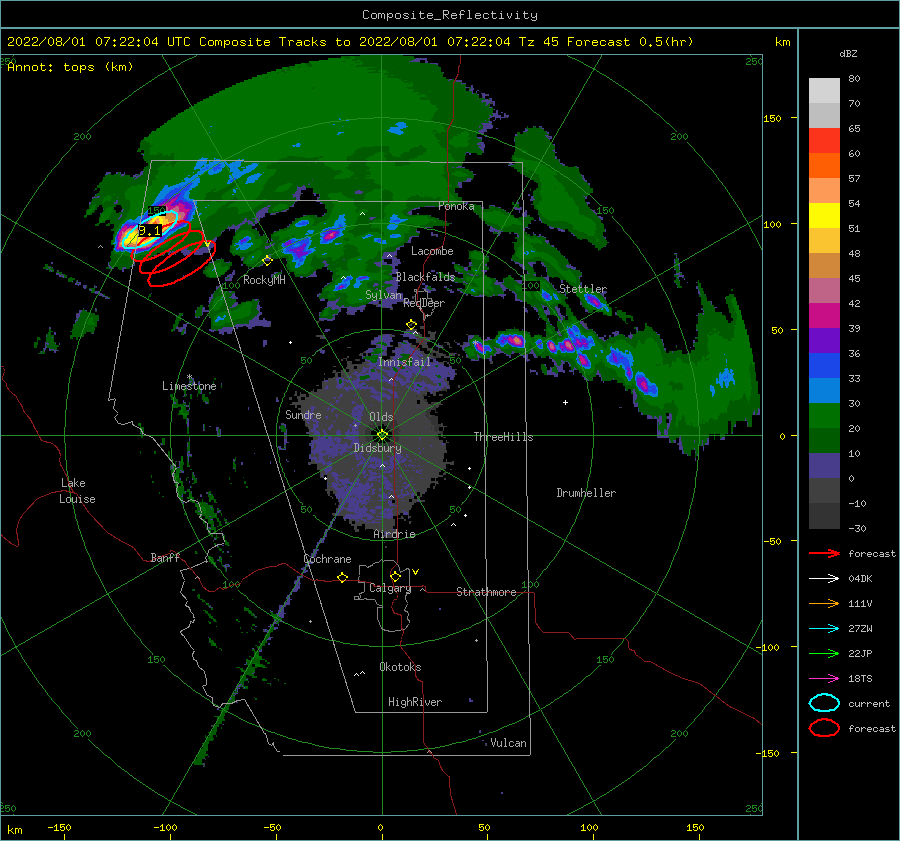Click the magenta 18TS arrow legend icon
This screenshot has height=841, width=900.
(824, 679)
